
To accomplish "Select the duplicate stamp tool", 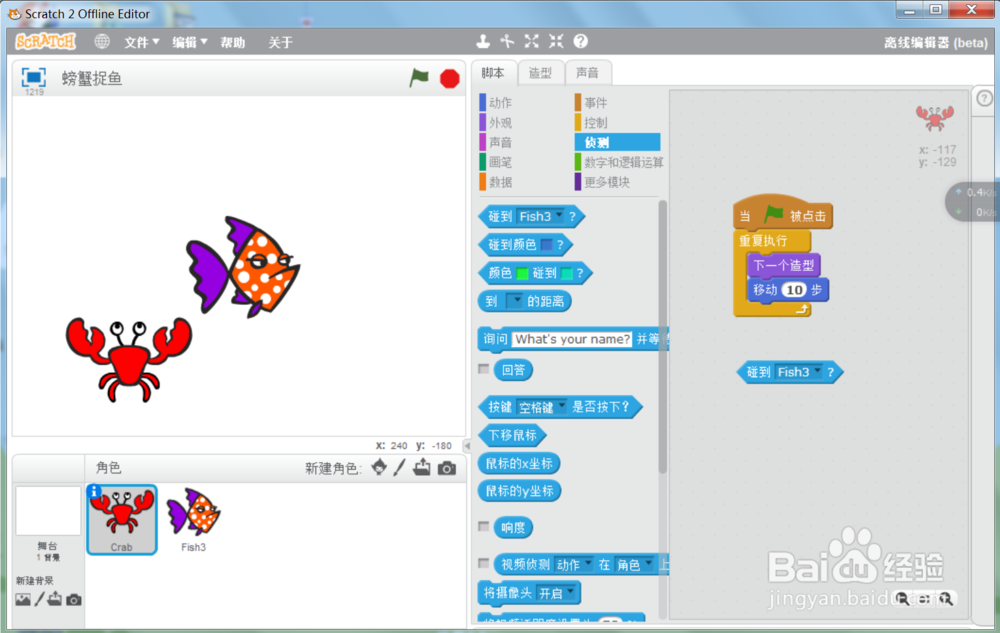I will click(483, 41).
